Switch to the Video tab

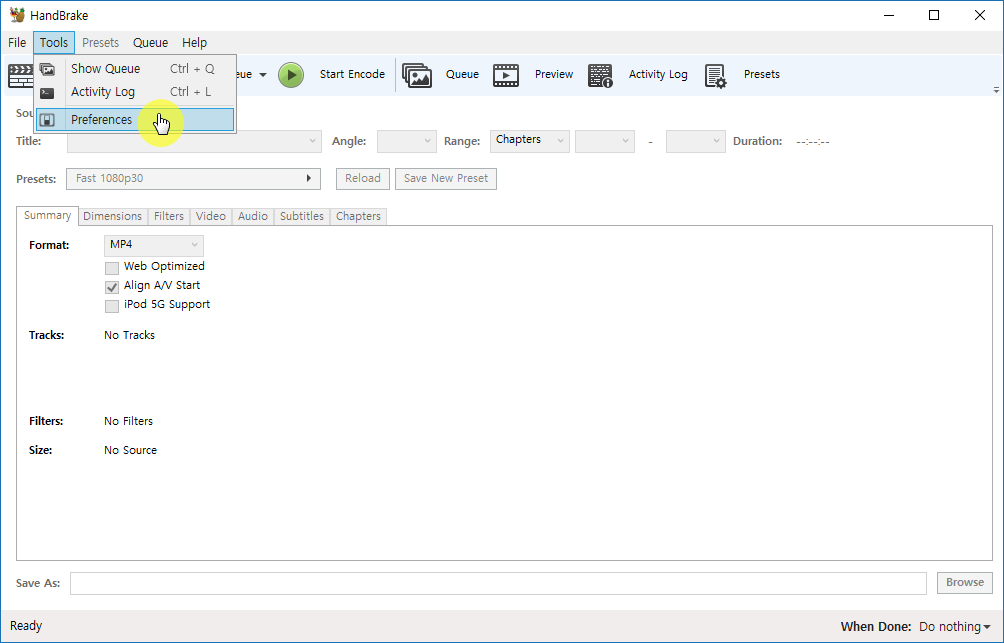click(211, 216)
